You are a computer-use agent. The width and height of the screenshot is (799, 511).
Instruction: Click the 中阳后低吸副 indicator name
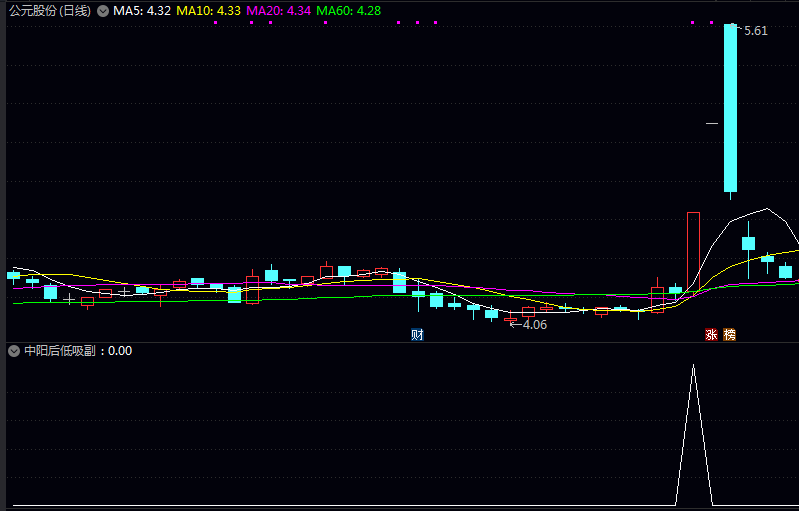59,351
